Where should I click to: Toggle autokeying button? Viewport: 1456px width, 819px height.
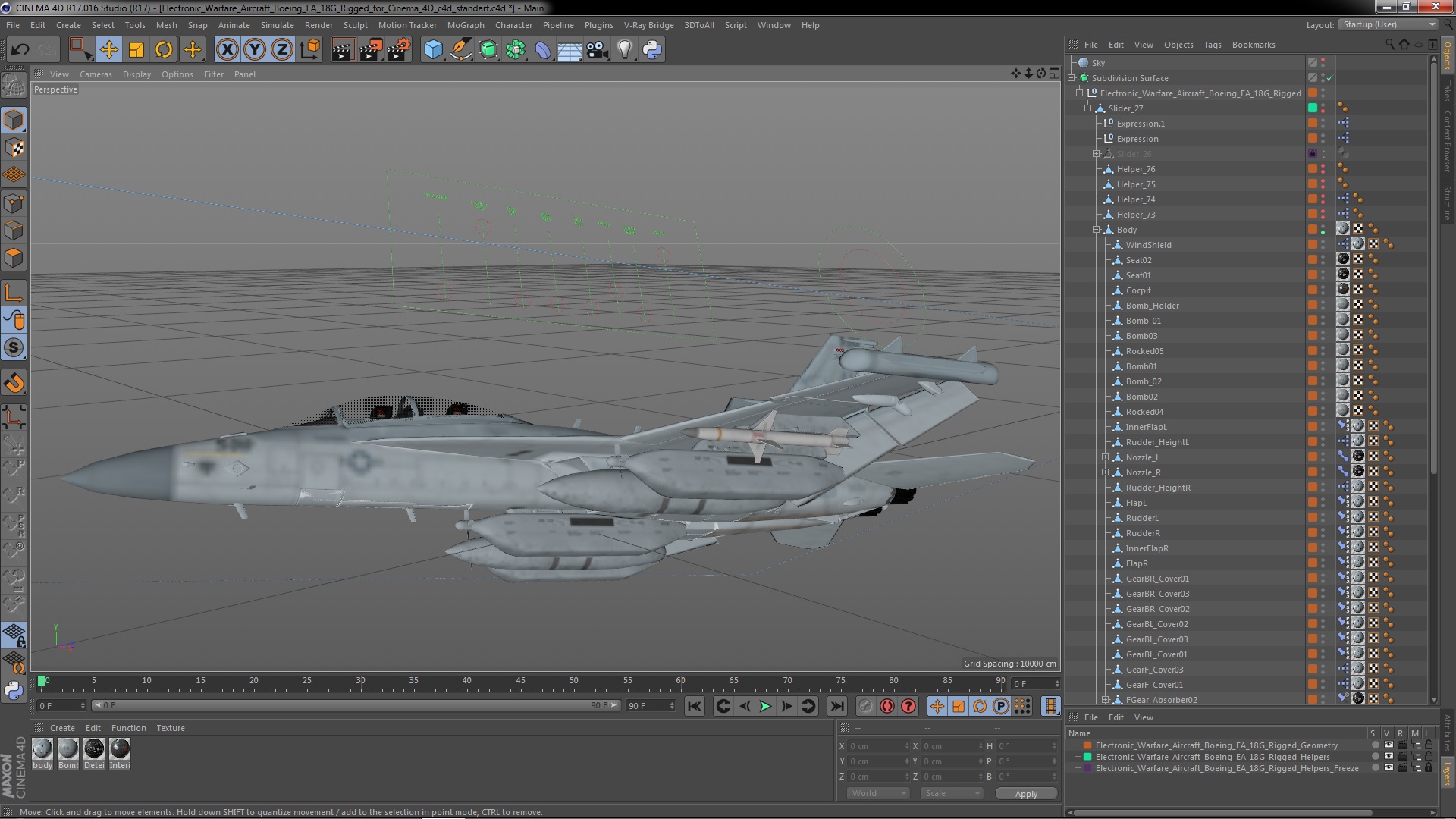pyautogui.click(x=886, y=707)
